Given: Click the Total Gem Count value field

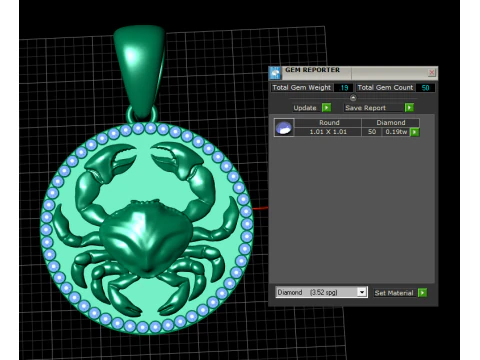Looking at the screenshot, I should pos(425,88).
